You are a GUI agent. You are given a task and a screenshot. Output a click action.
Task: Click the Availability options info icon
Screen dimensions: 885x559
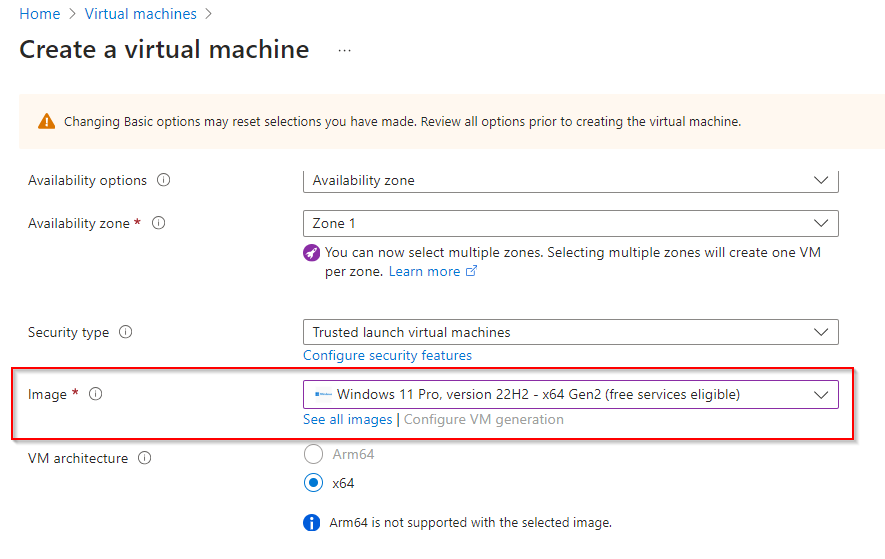tap(164, 181)
